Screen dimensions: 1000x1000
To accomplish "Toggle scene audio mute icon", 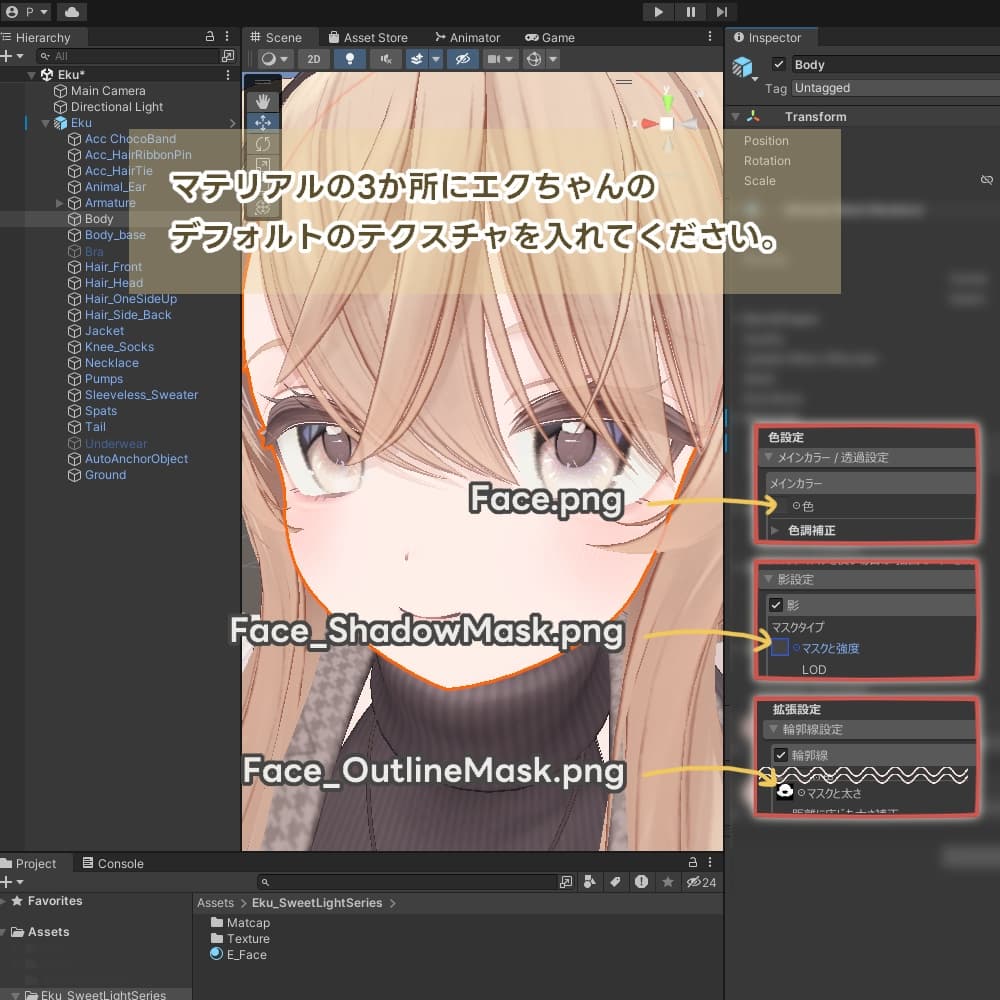I will coord(385,59).
